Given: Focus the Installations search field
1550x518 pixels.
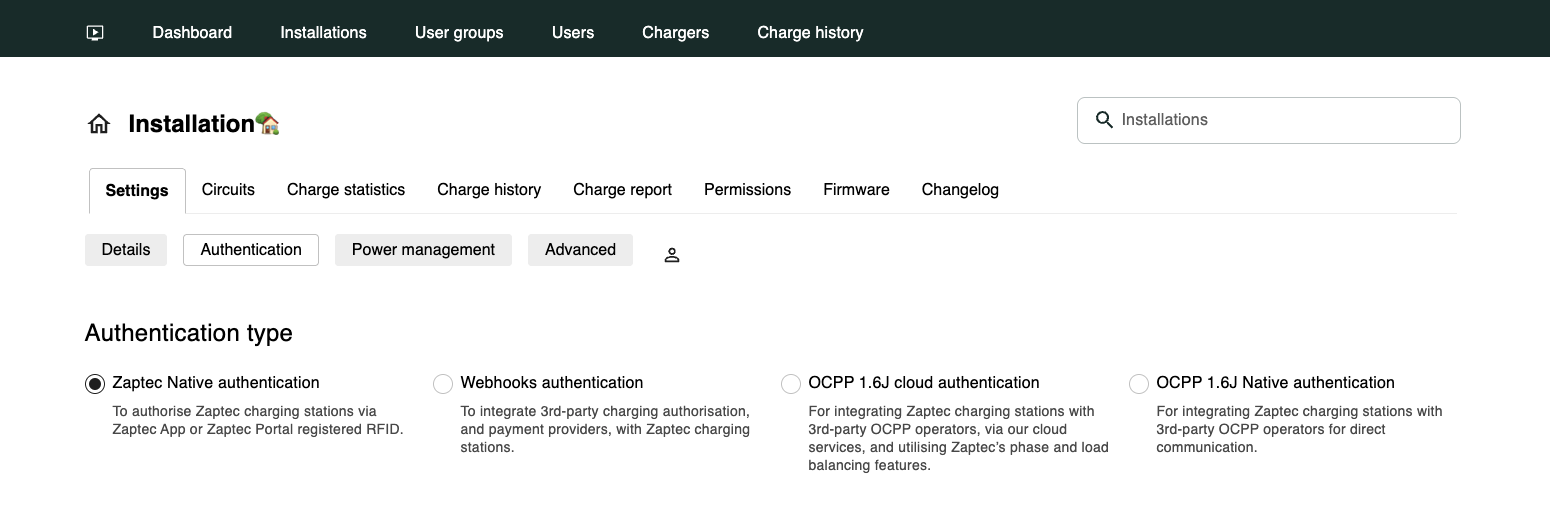Looking at the screenshot, I should [1280, 120].
